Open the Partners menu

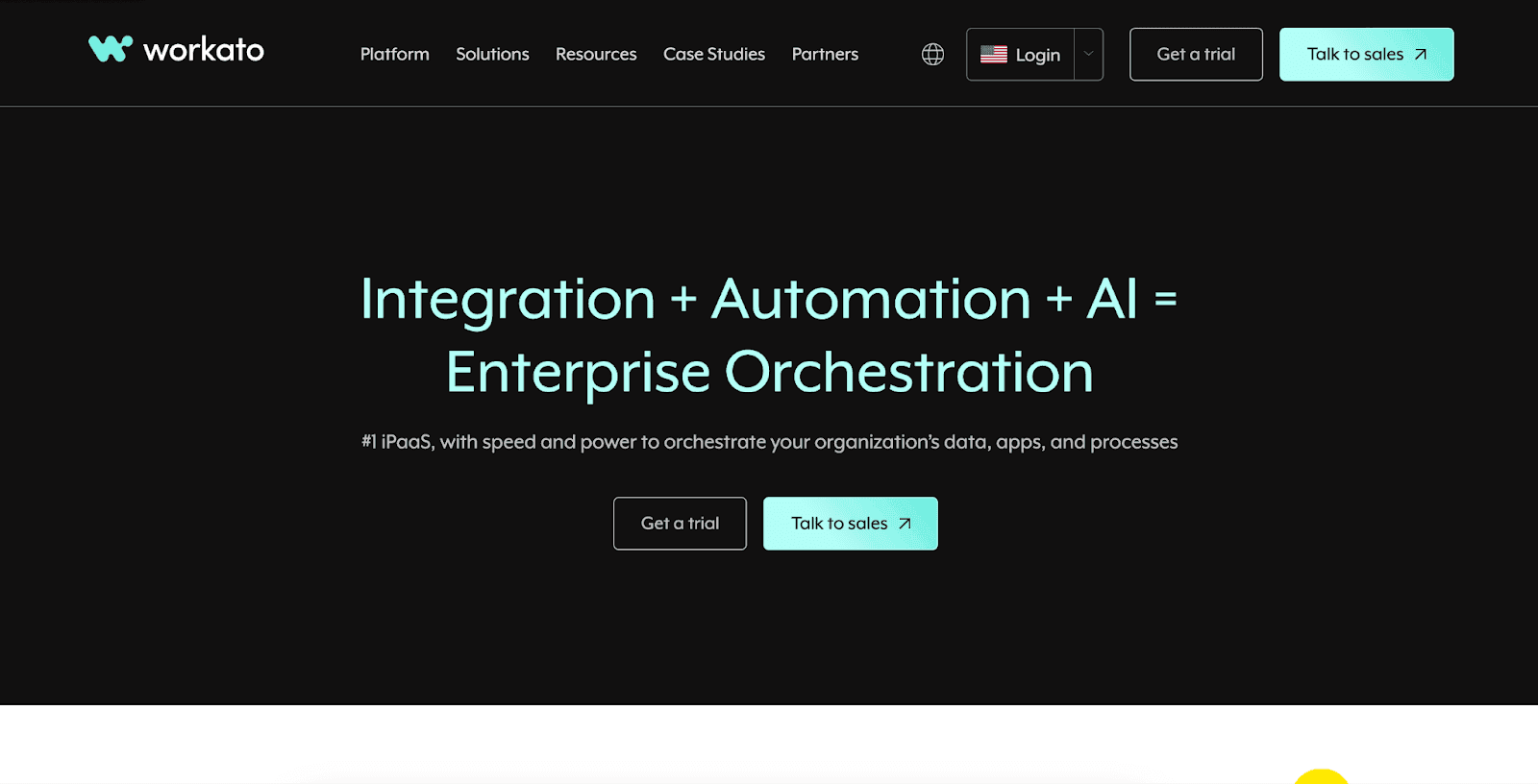825,55
